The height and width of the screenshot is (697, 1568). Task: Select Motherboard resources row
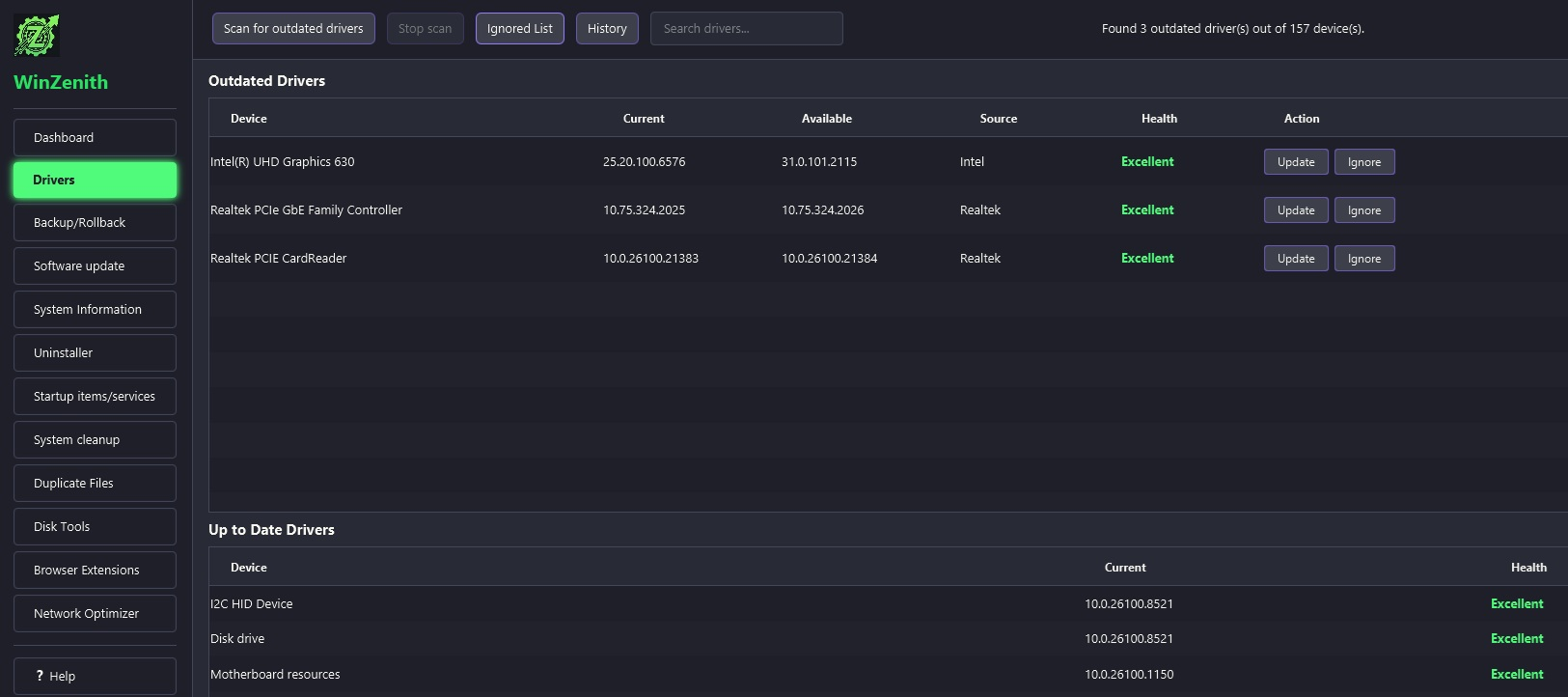pyautogui.click(x=888, y=674)
